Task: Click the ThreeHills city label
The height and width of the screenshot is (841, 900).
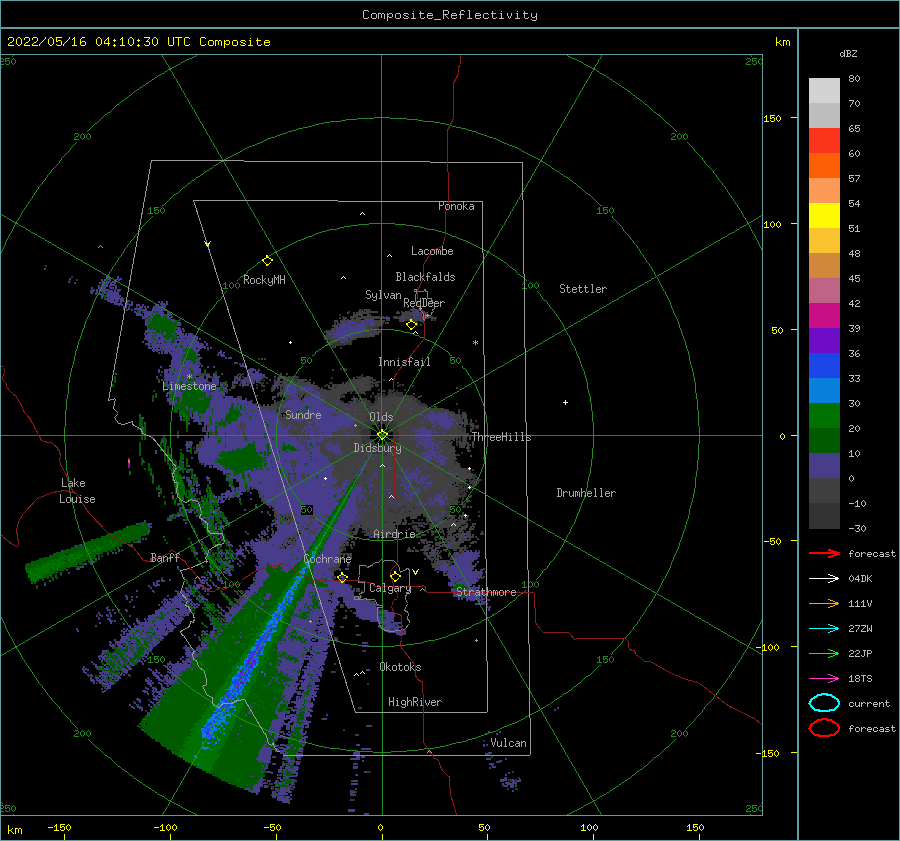Action: click(x=502, y=437)
